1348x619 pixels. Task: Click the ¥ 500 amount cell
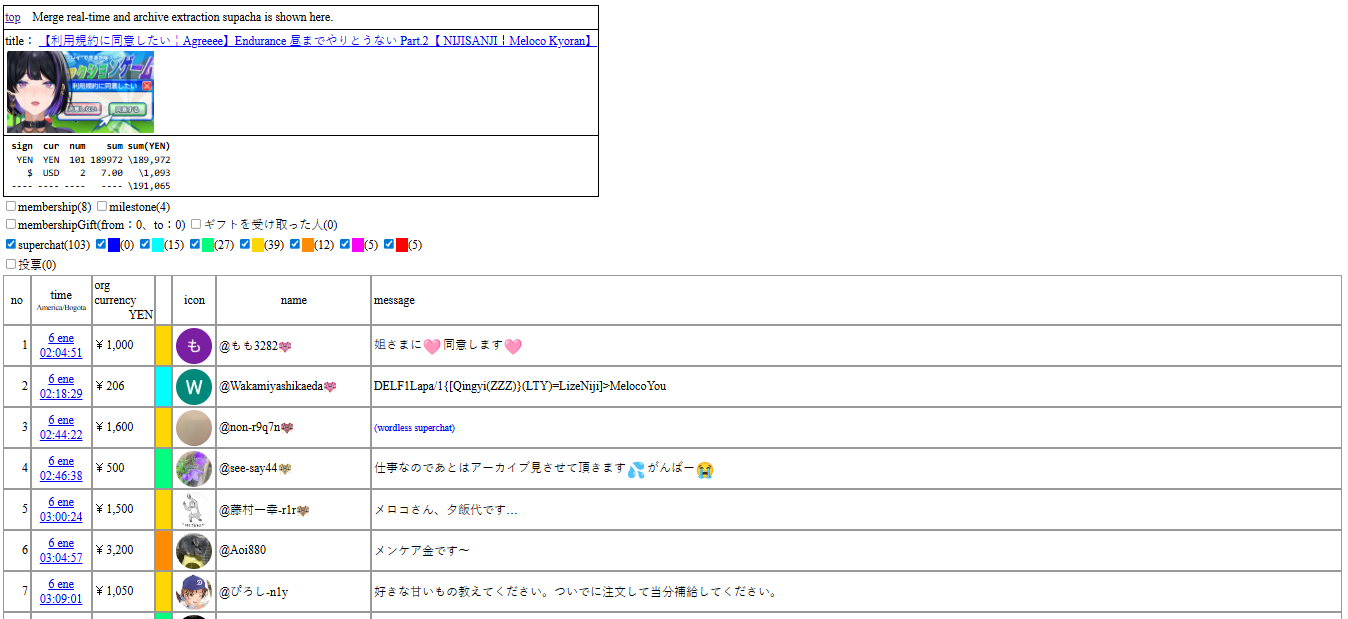124,468
